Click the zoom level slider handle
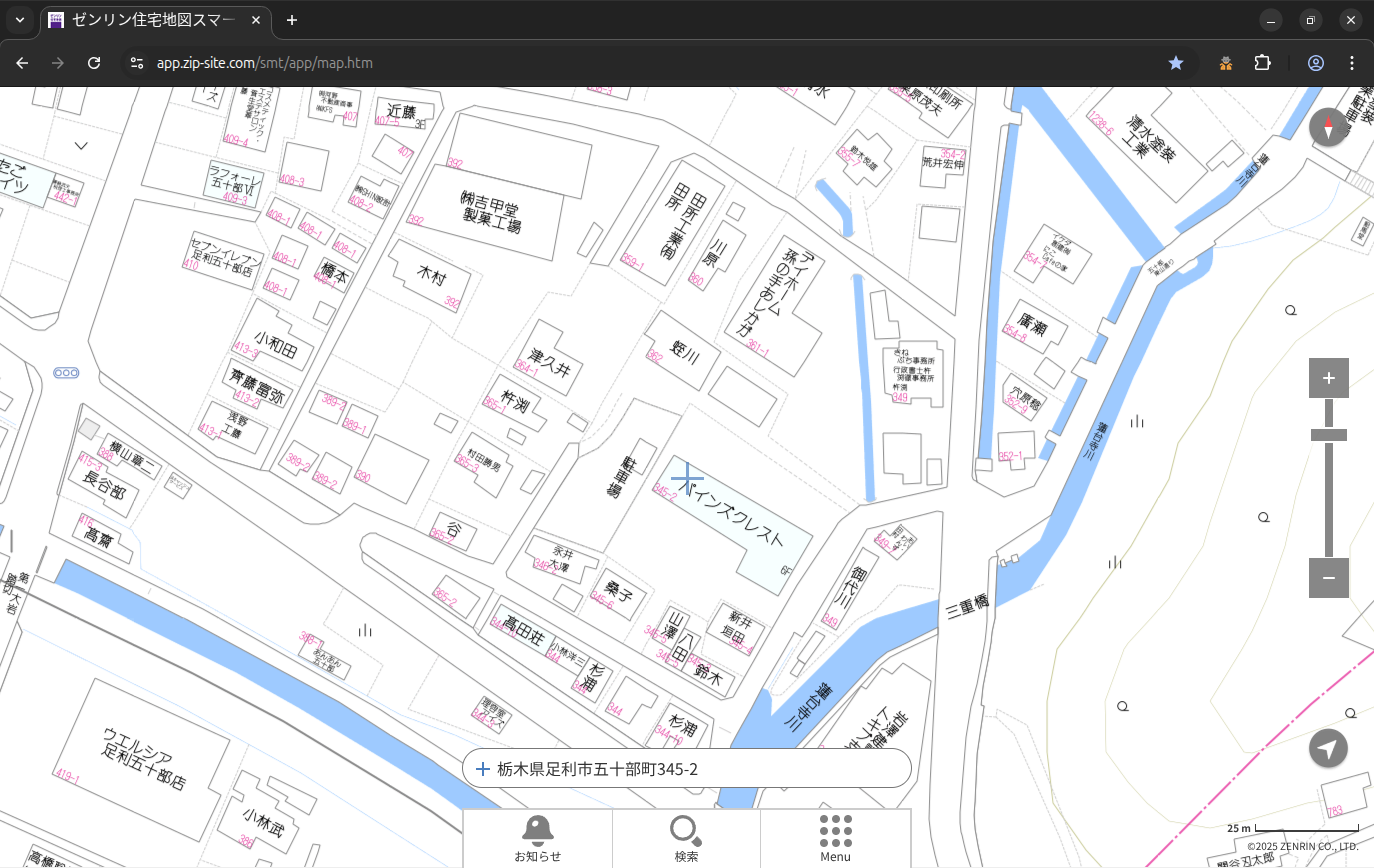Viewport: 1374px width, 868px height. (x=1328, y=435)
